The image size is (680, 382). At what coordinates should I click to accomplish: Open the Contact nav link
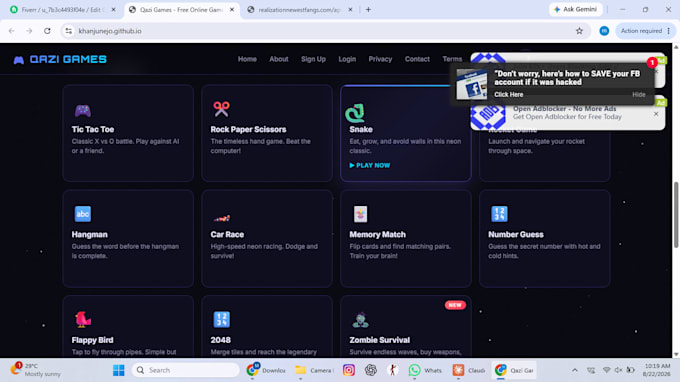tap(417, 59)
